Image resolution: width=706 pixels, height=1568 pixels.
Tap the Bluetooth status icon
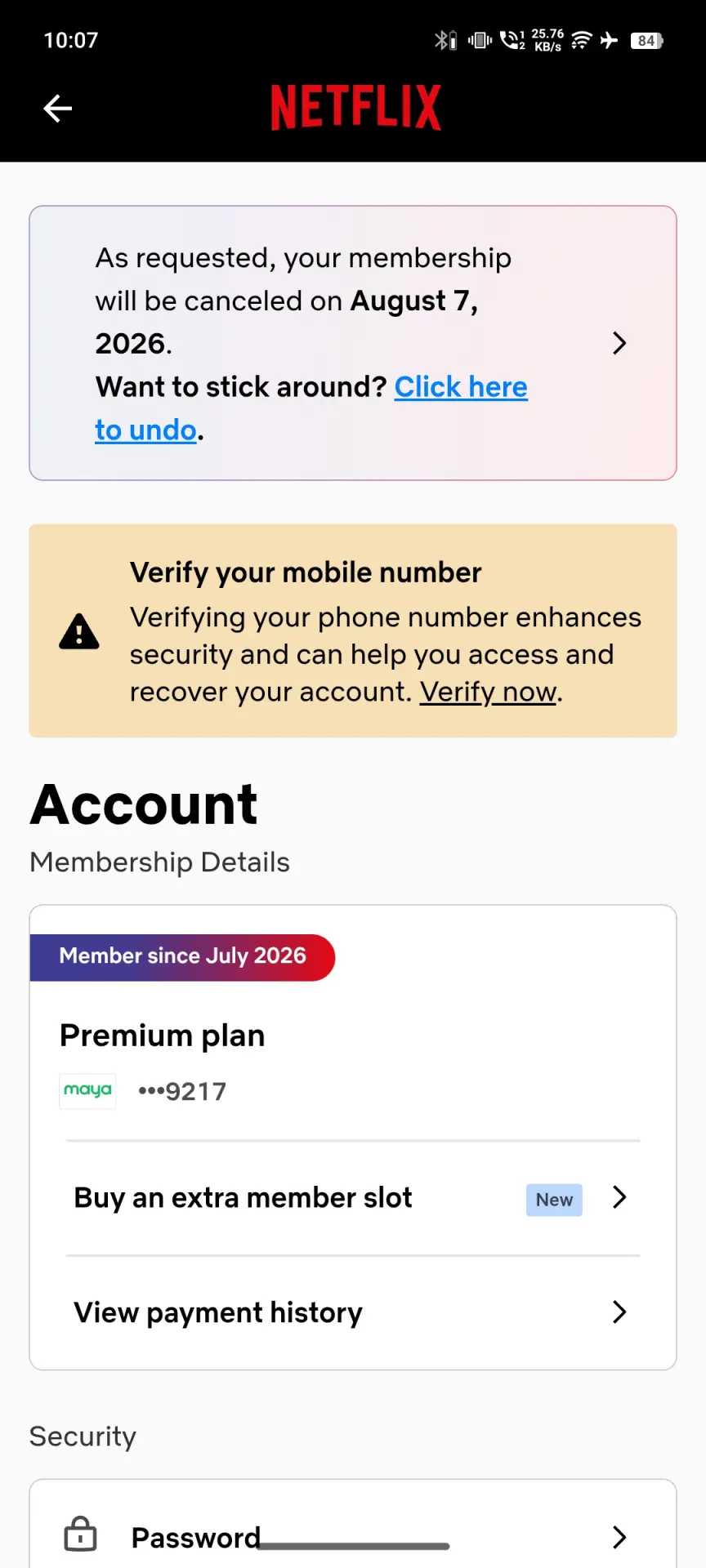pyautogui.click(x=445, y=40)
